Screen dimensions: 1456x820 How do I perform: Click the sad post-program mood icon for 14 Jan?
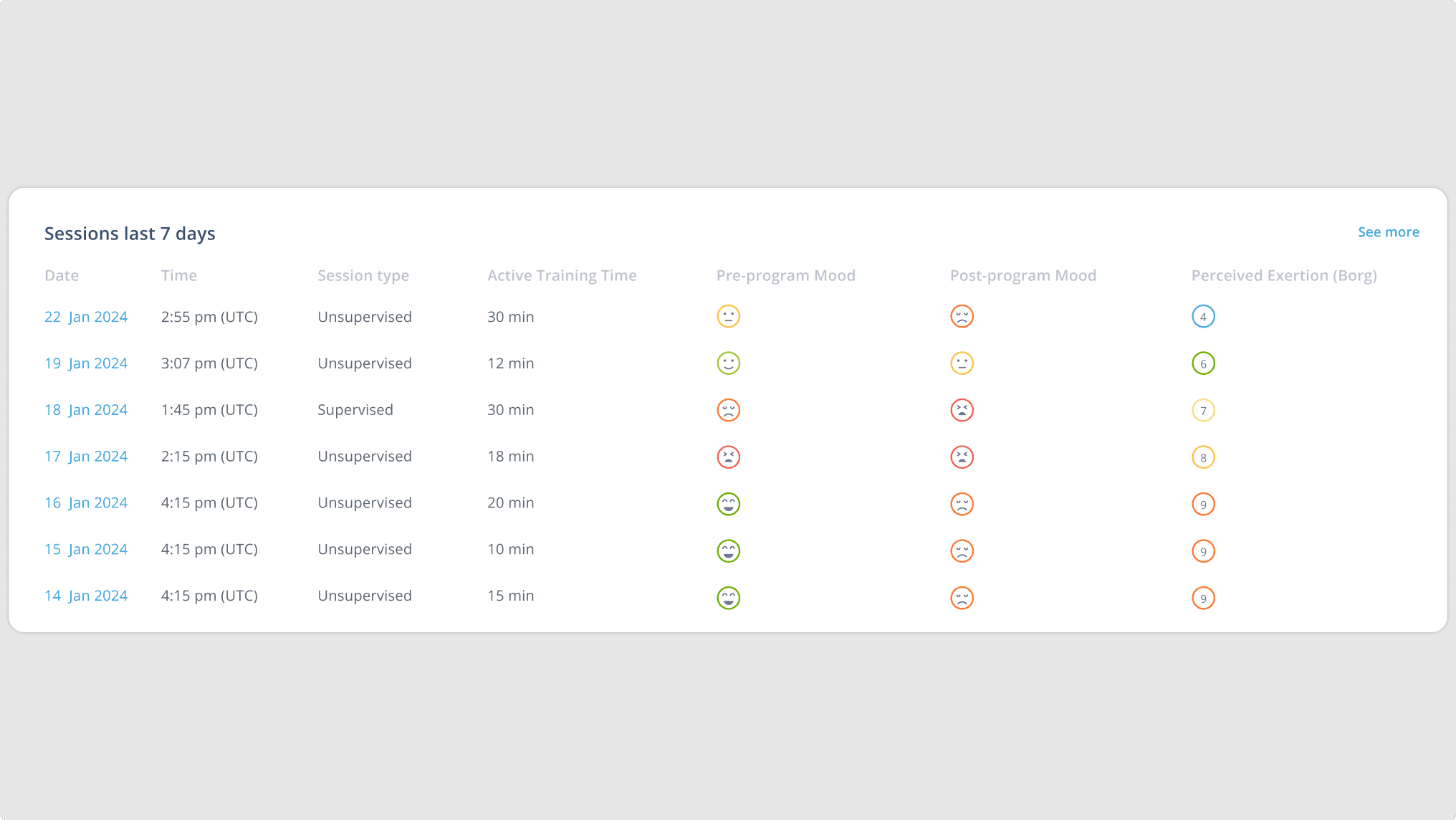[962, 598]
